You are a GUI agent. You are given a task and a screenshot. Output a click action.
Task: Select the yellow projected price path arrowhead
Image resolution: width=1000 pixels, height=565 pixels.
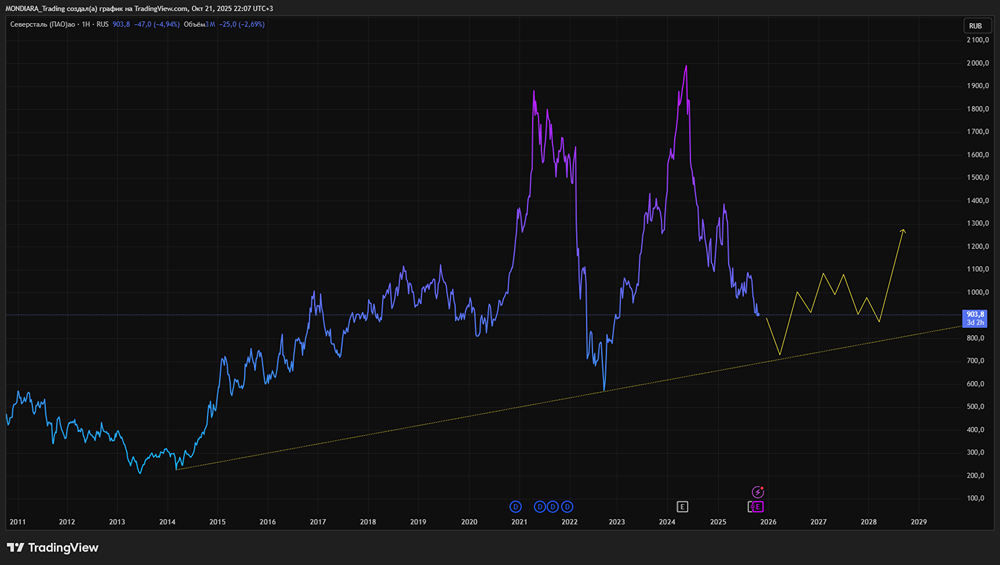tap(903, 231)
